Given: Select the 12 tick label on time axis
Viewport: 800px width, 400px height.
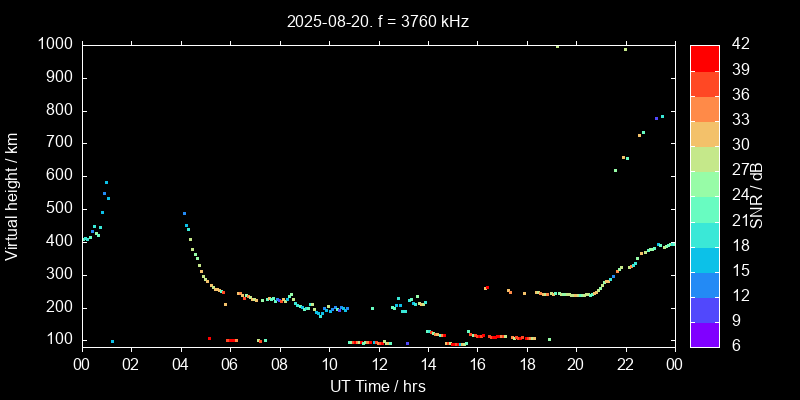Looking at the screenshot, I should point(377,365).
